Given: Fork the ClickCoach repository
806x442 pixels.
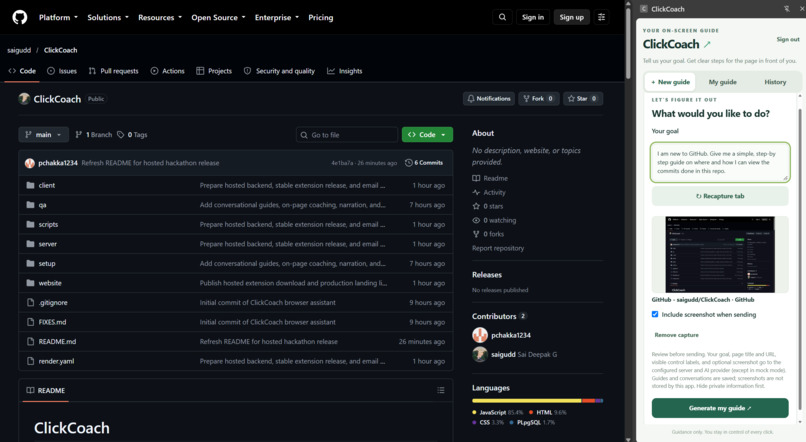Looking at the screenshot, I should [x=538, y=99].
